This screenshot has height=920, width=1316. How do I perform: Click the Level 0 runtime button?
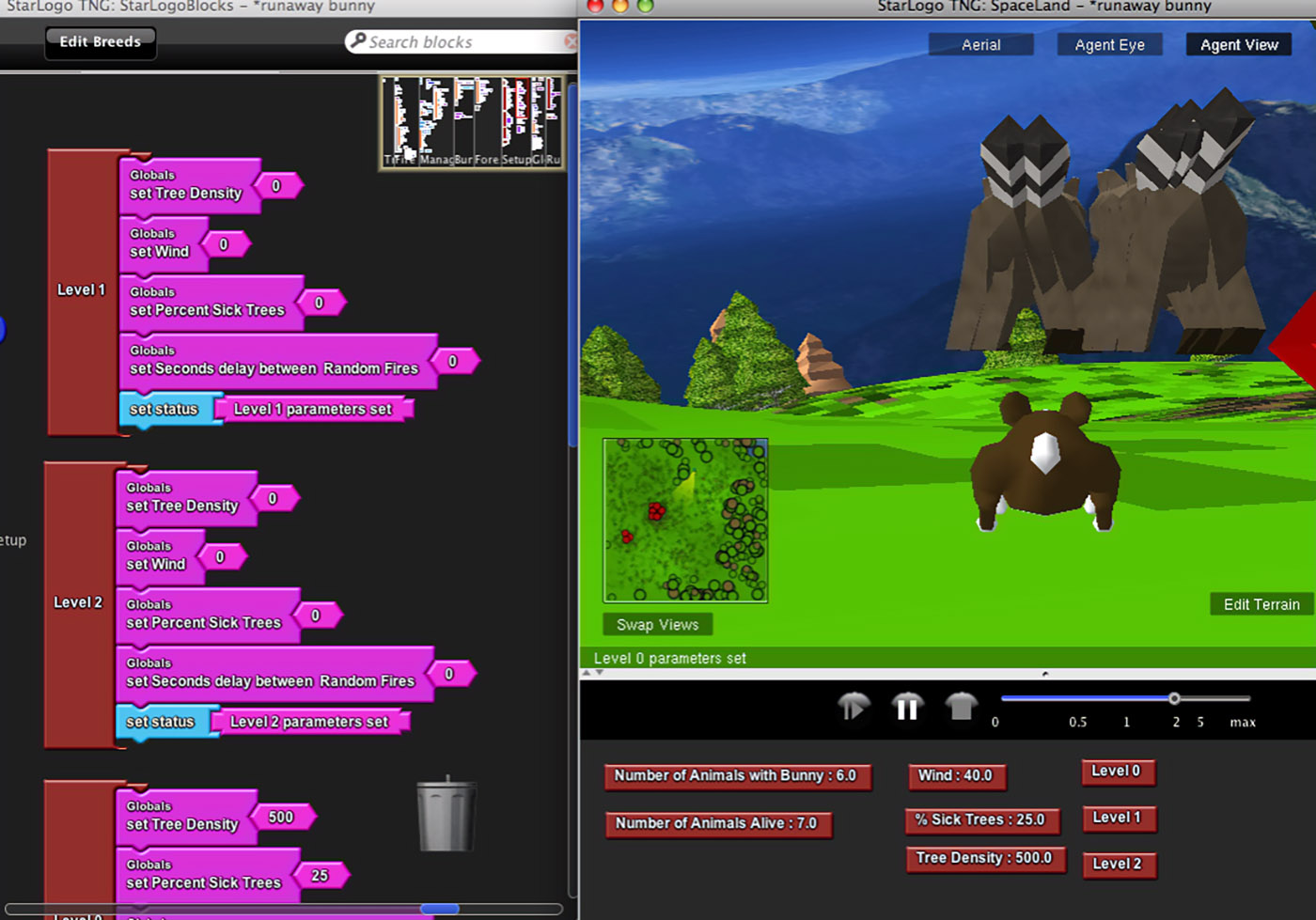coord(1117,772)
